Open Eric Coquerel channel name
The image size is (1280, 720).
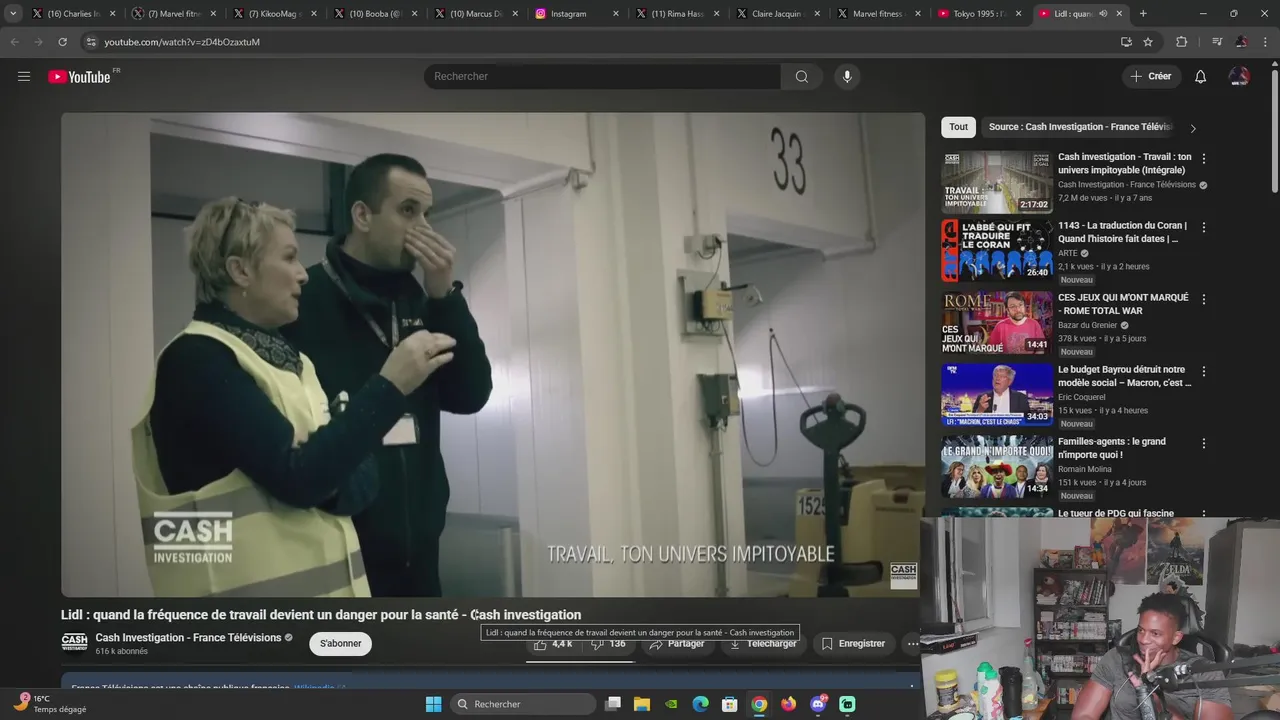coord(1081,397)
